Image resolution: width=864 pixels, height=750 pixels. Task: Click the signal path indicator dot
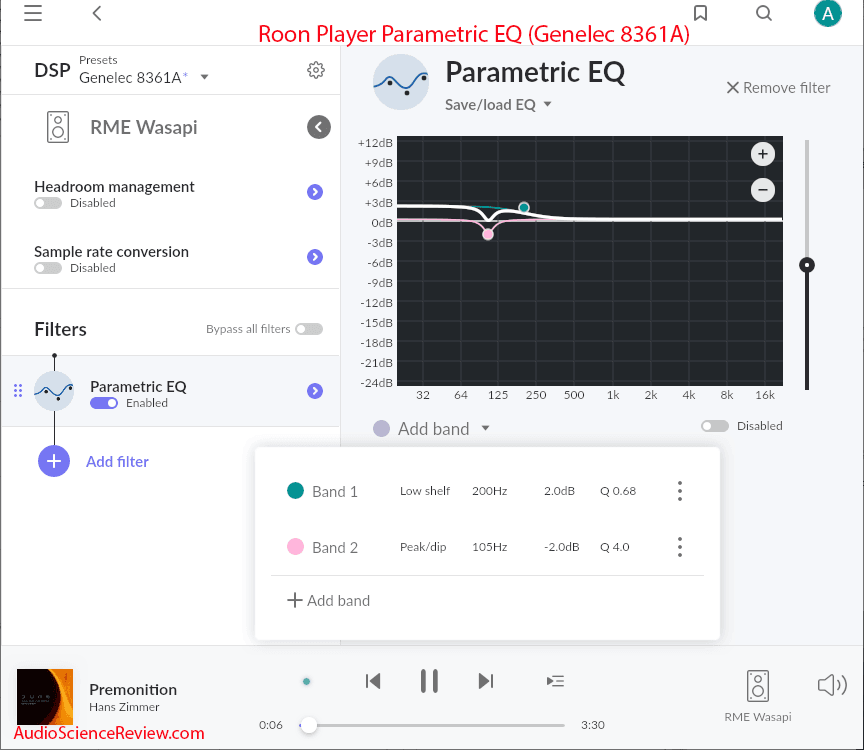coord(306,682)
